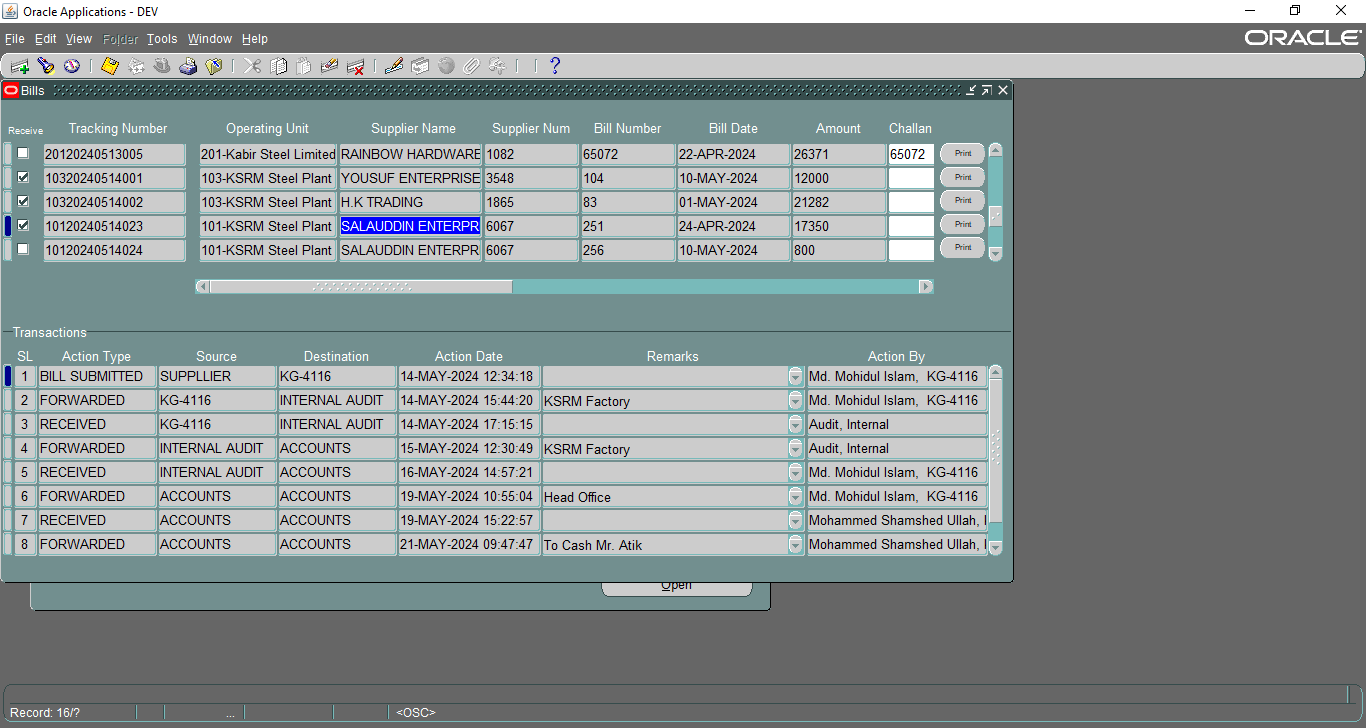This screenshot has height=728, width=1366.
Task: Click Print button for bill number 251
Action: pos(962,224)
